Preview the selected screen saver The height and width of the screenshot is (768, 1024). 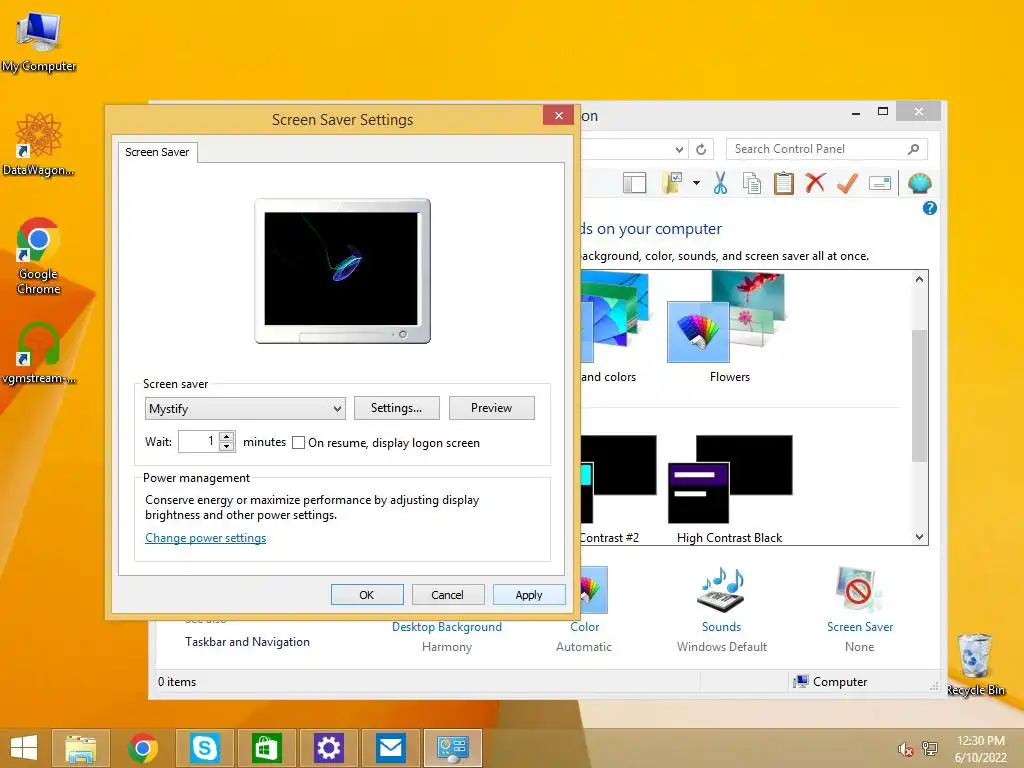pos(492,408)
